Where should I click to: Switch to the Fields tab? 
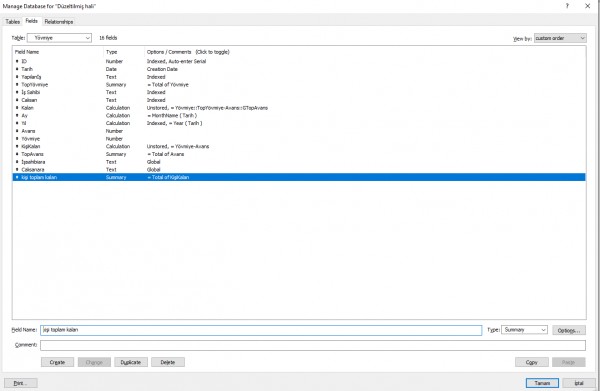pos(32,21)
